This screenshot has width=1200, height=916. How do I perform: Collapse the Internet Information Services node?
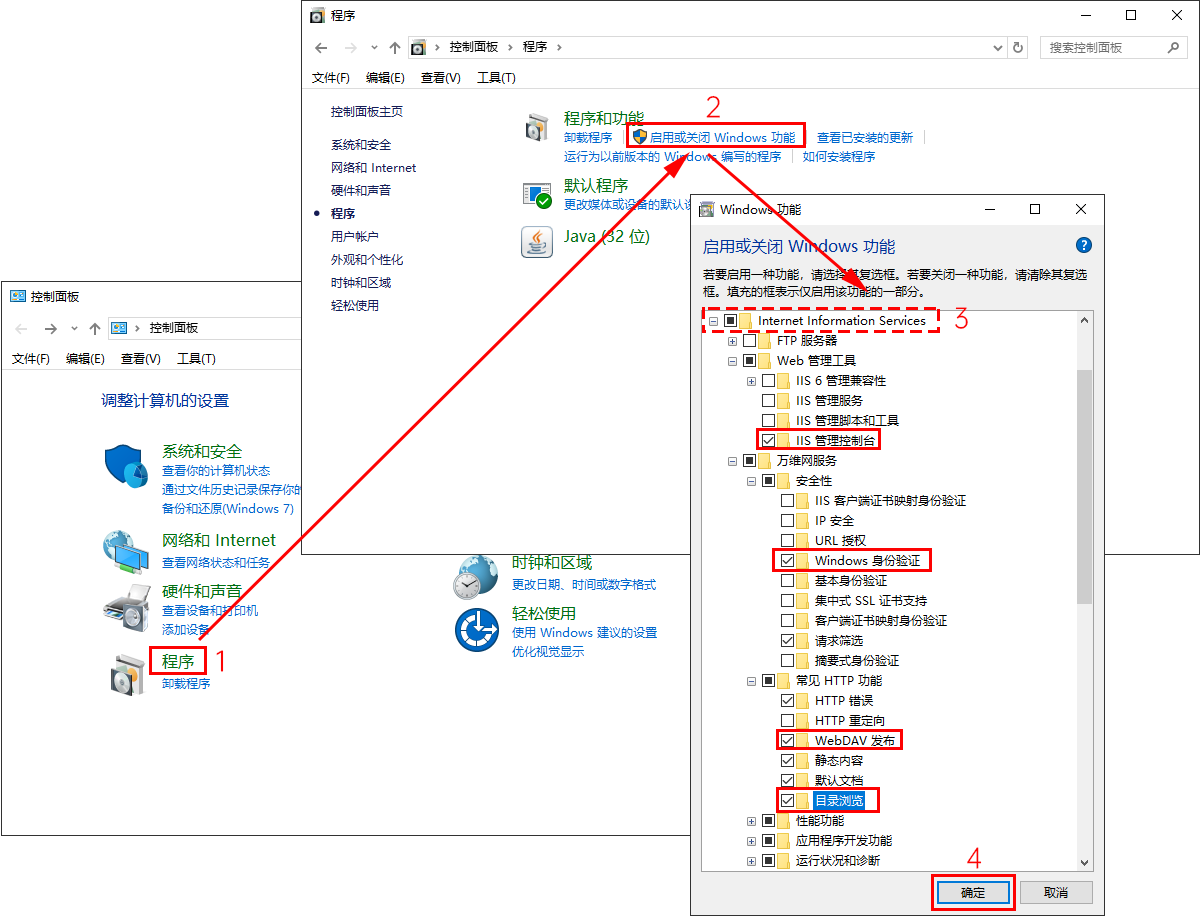pyautogui.click(x=714, y=321)
